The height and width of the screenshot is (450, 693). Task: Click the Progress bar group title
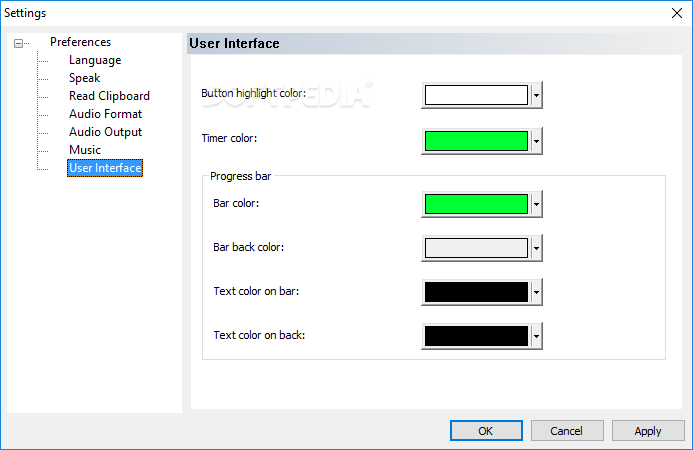(240, 176)
